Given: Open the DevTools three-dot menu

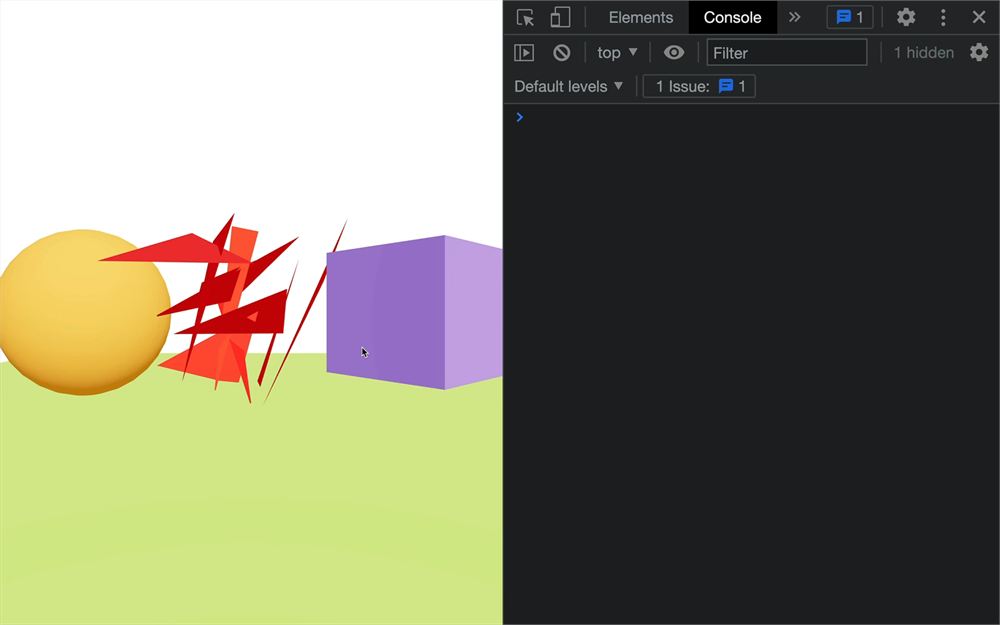Looking at the screenshot, I should (x=943, y=17).
